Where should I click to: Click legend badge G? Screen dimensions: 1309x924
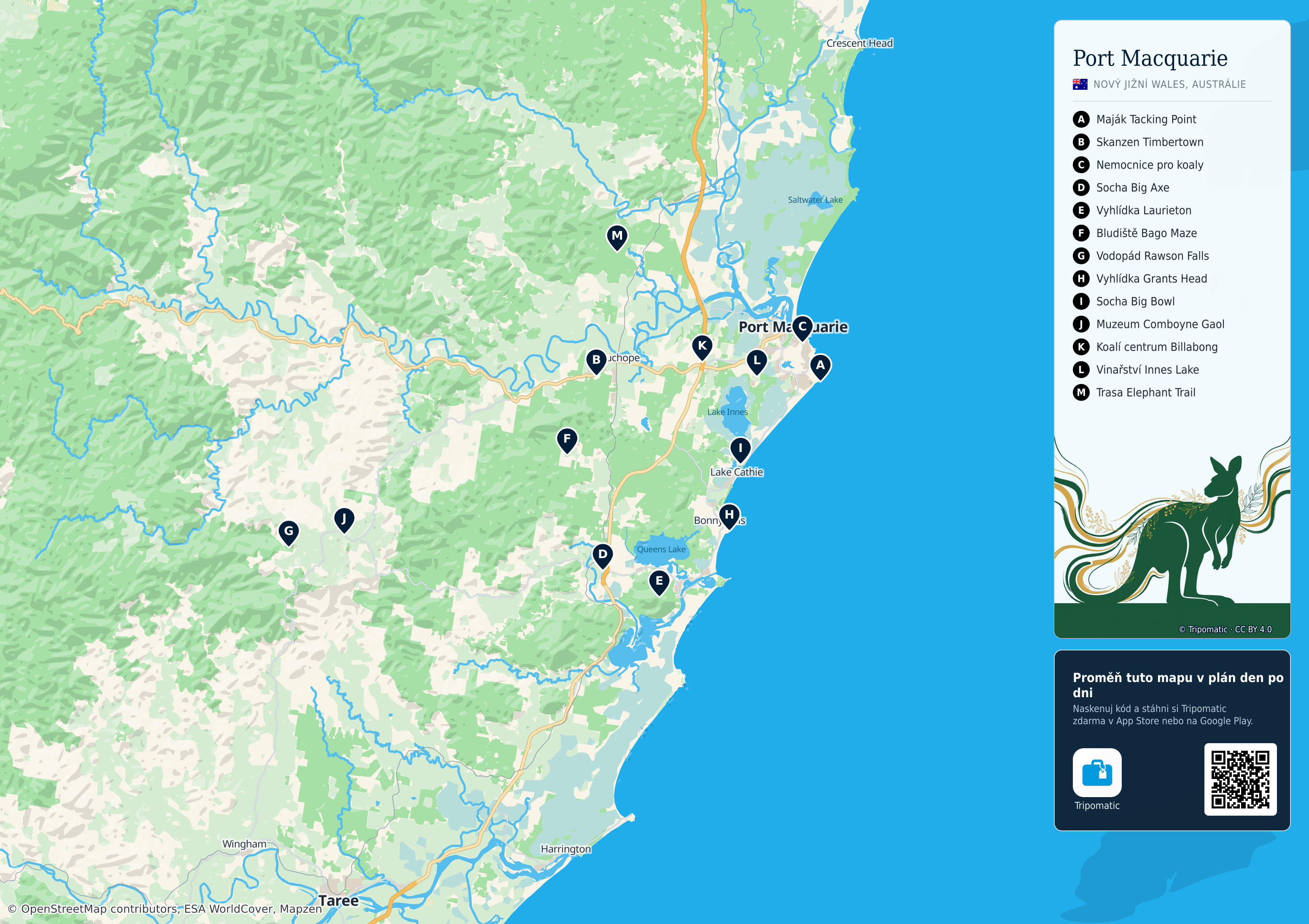click(x=1081, y=256)
